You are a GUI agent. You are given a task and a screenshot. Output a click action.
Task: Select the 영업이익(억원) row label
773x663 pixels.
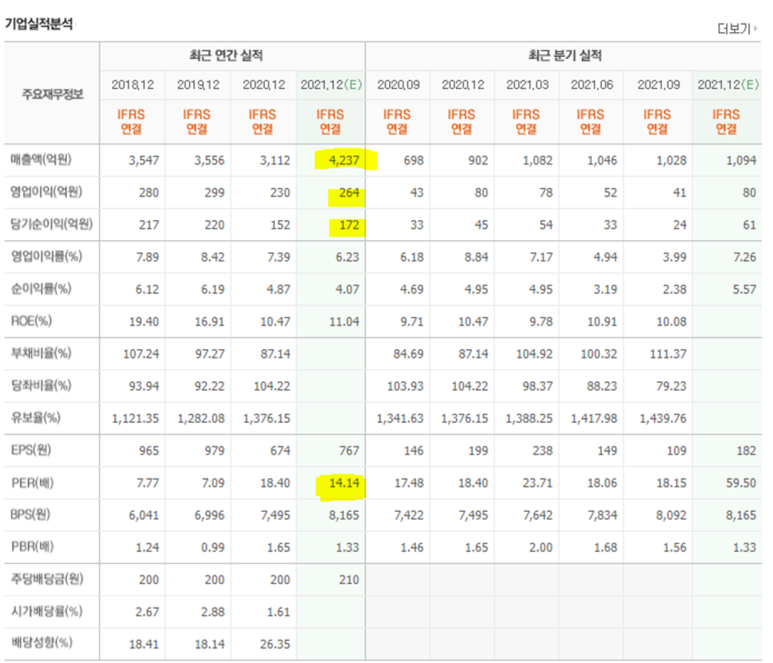(46, 192)
